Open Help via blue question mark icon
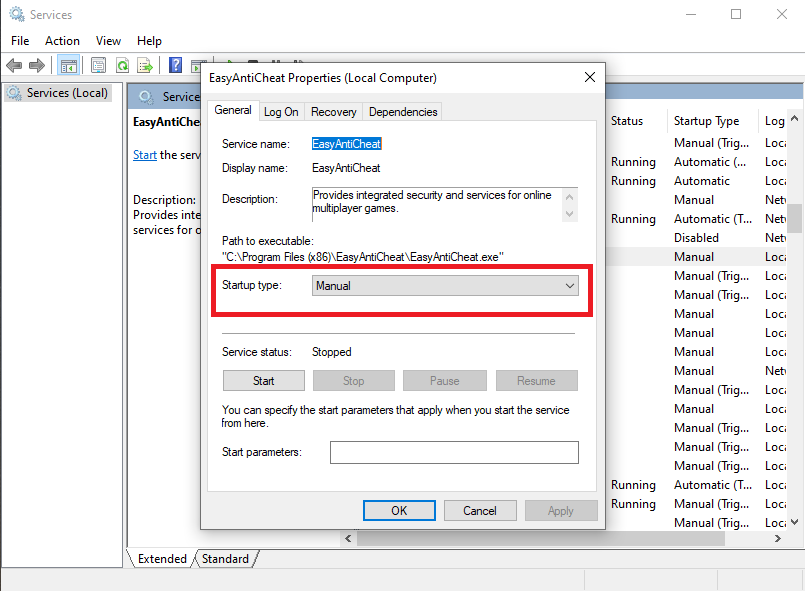 click(x=176, y=65)
